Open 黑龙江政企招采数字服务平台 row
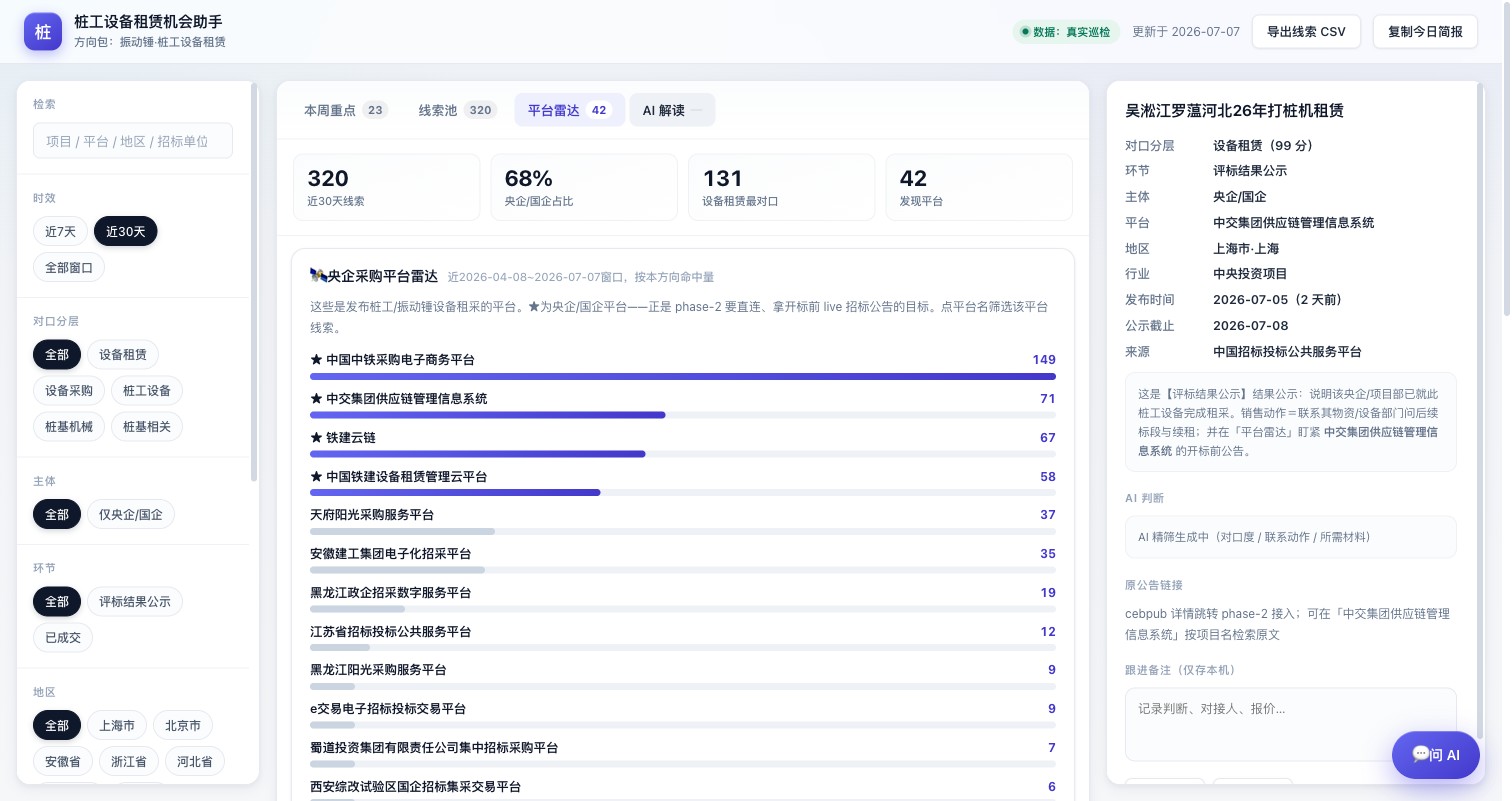 683,598
